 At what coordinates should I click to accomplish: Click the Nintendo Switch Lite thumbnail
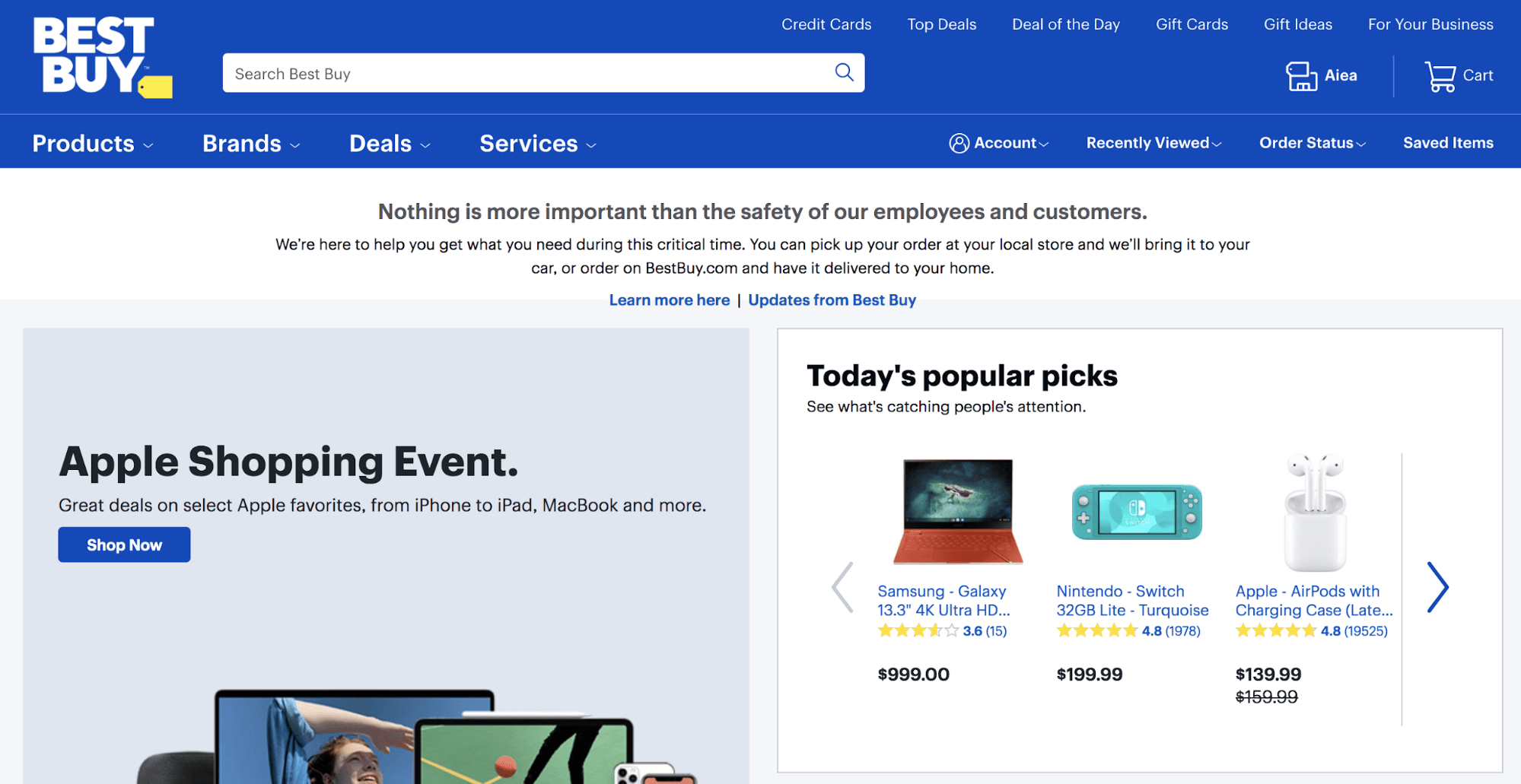pos(1137,512)
